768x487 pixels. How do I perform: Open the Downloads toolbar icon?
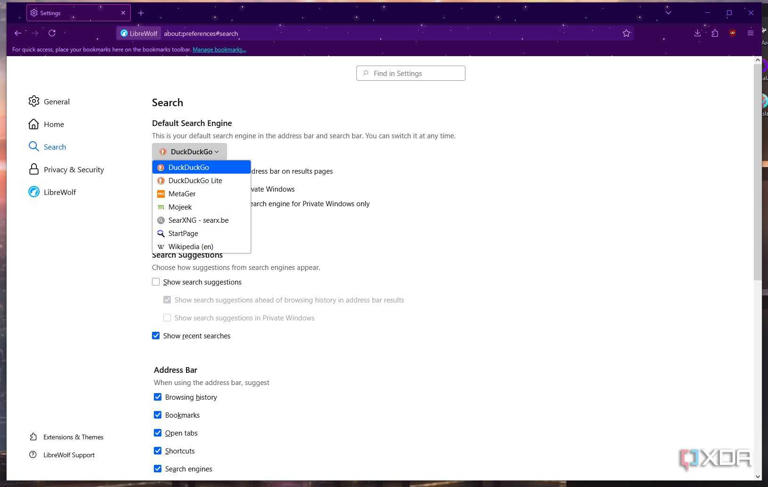tap(697, 33)
